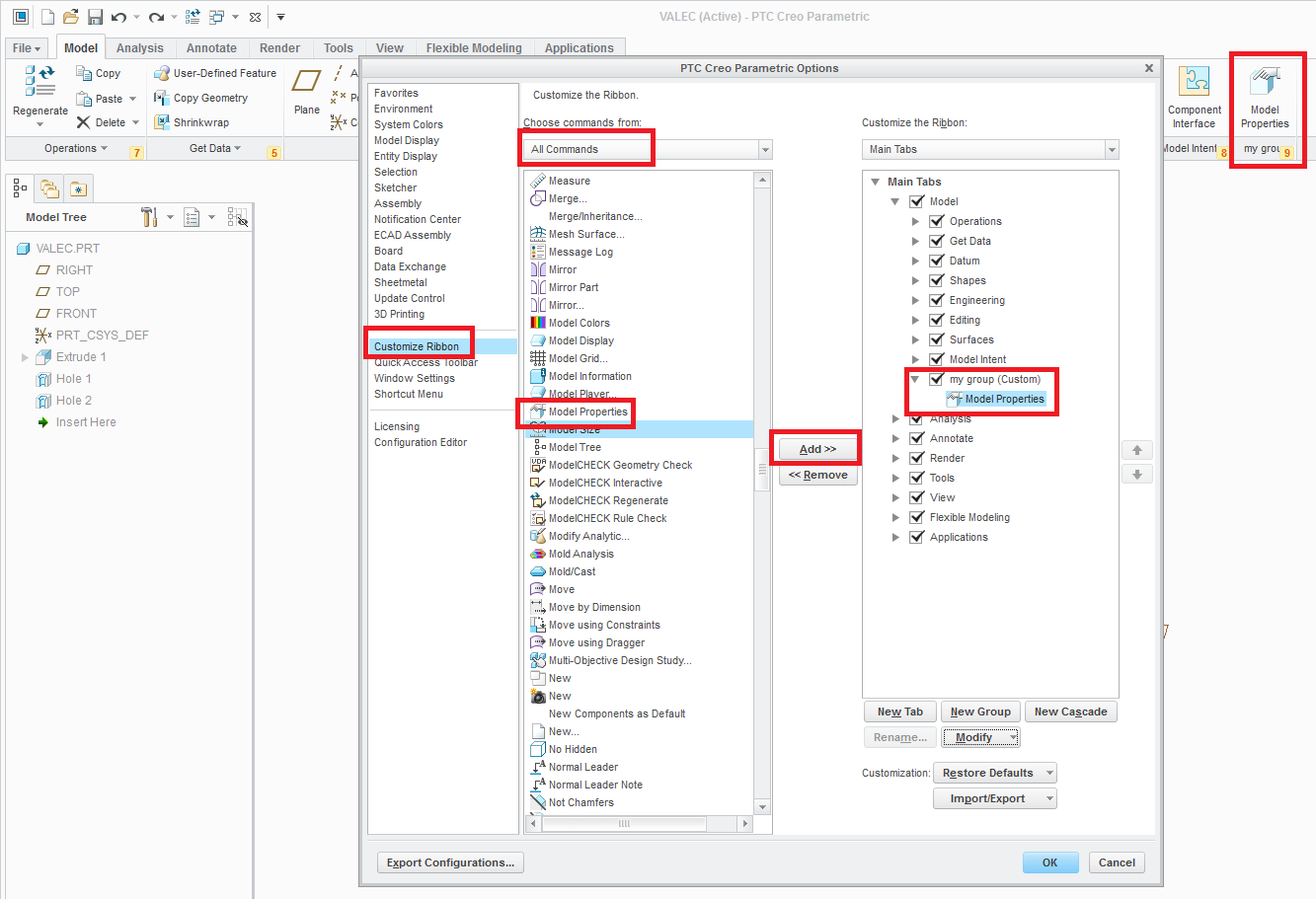Open the Favorites tab icon in navigator
1316x899 pixels.
coord(78,187)
